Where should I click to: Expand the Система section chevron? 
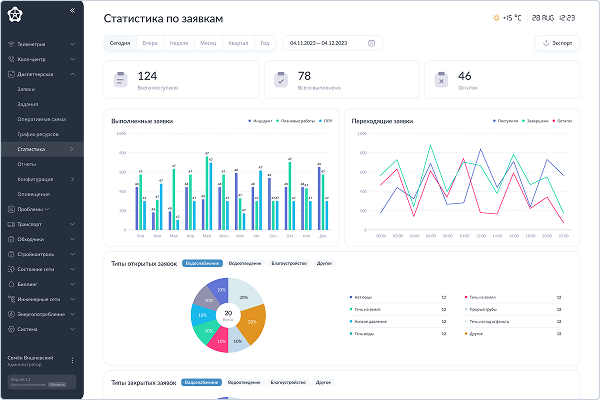tap(72, 329)
